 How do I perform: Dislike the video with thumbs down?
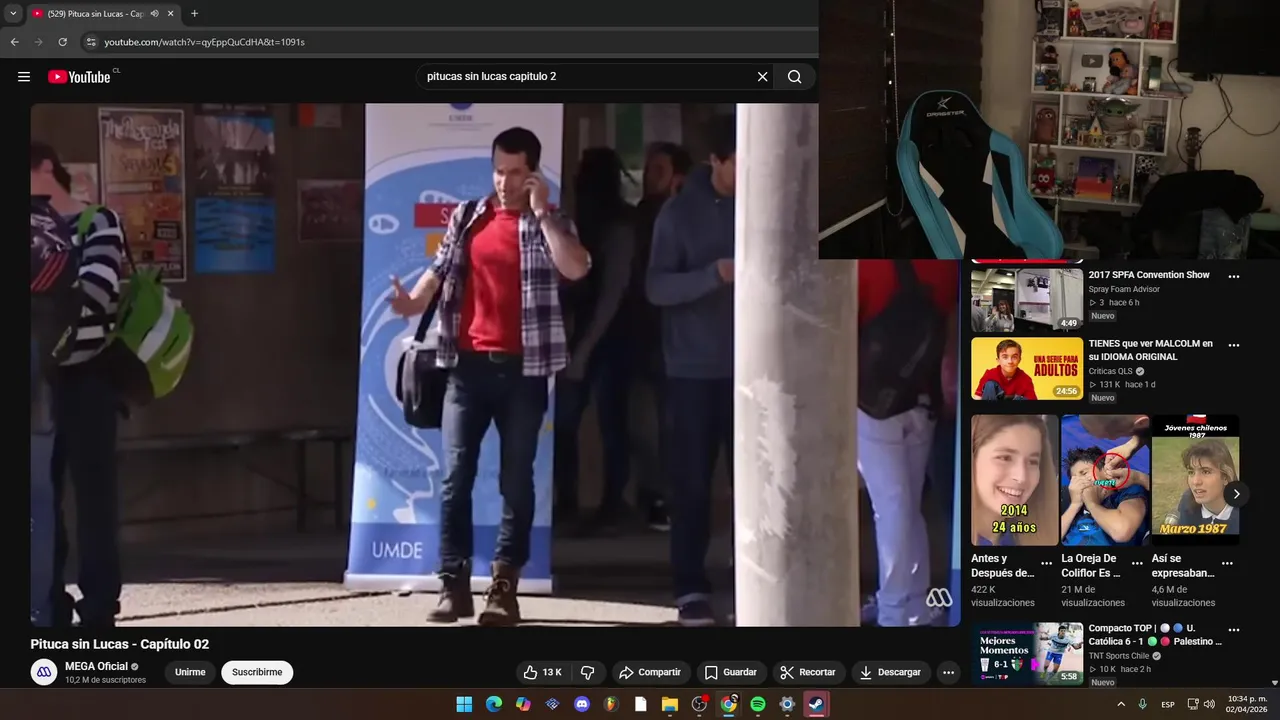click(x=588, y=673)
